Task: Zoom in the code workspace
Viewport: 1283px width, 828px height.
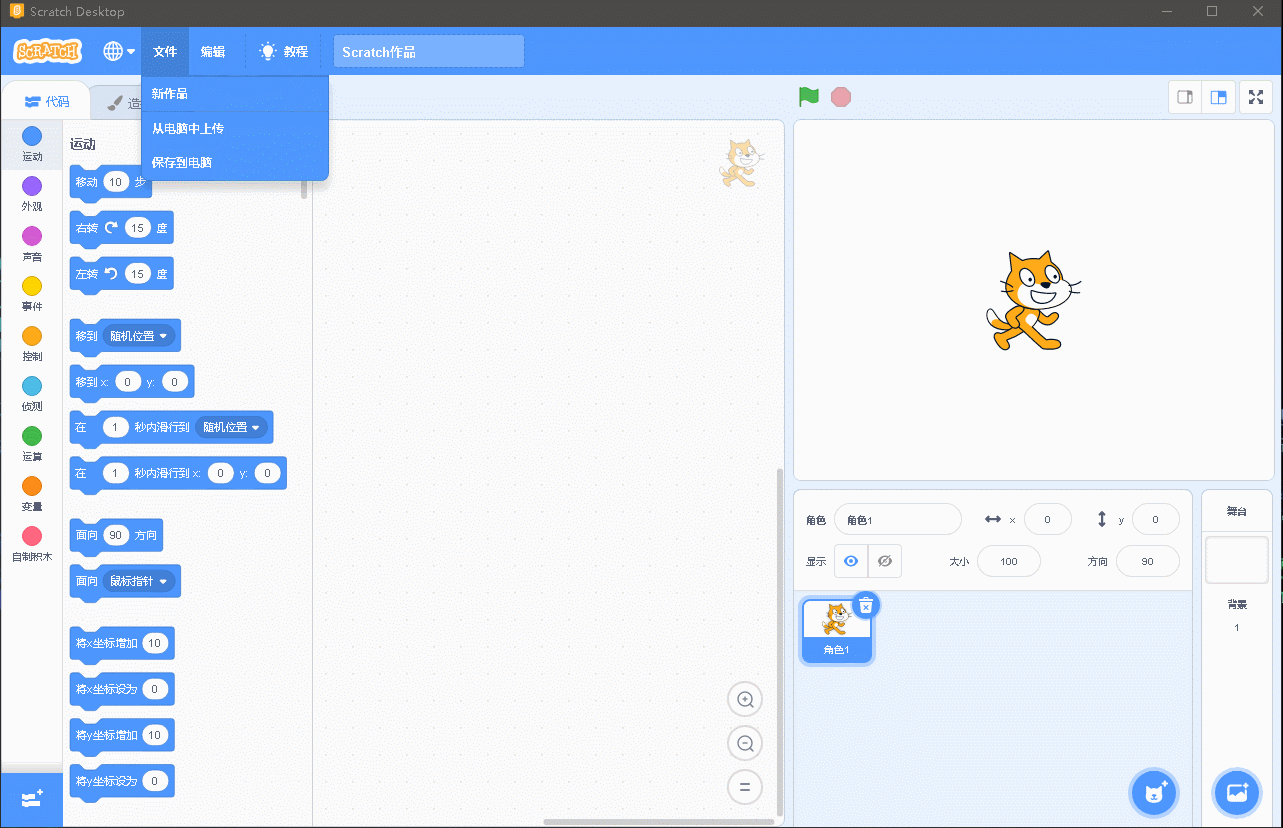Action: pyautogui.click(x=745, y=700)
